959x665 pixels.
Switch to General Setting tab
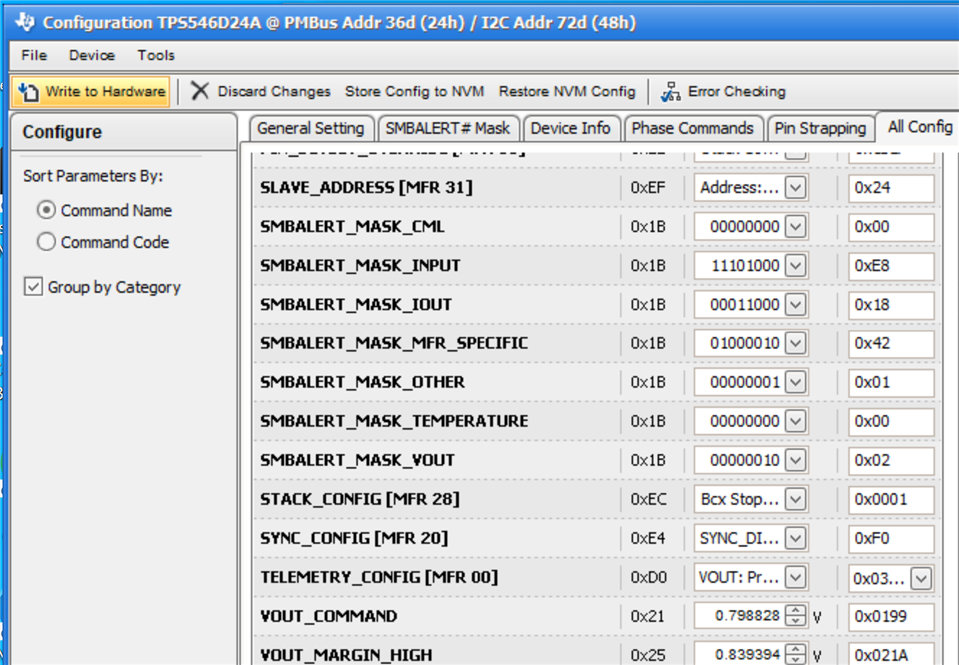pos(311,128)
